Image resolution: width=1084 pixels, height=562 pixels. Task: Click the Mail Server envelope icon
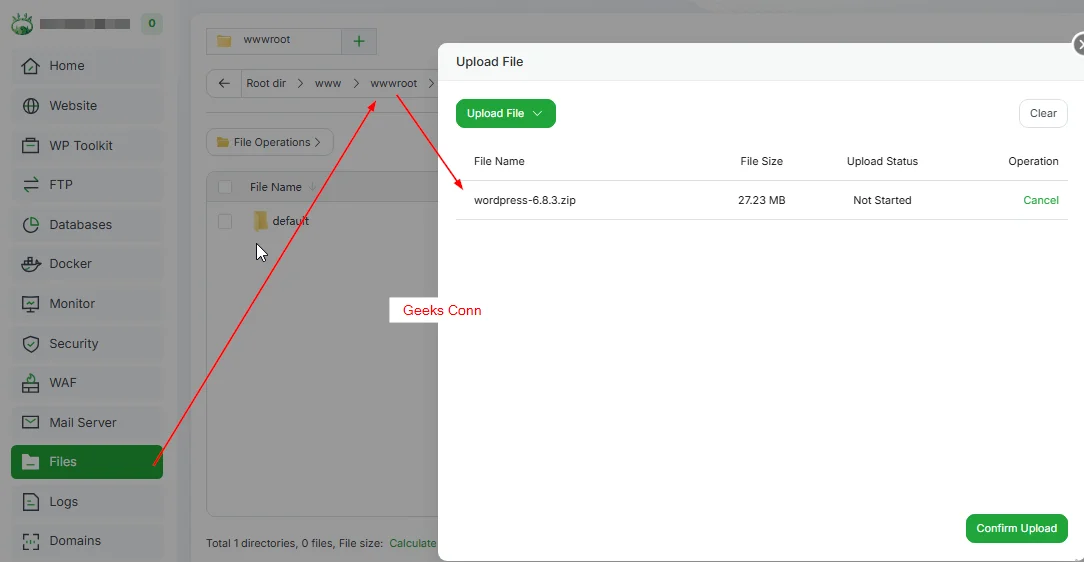coord(30,422)
